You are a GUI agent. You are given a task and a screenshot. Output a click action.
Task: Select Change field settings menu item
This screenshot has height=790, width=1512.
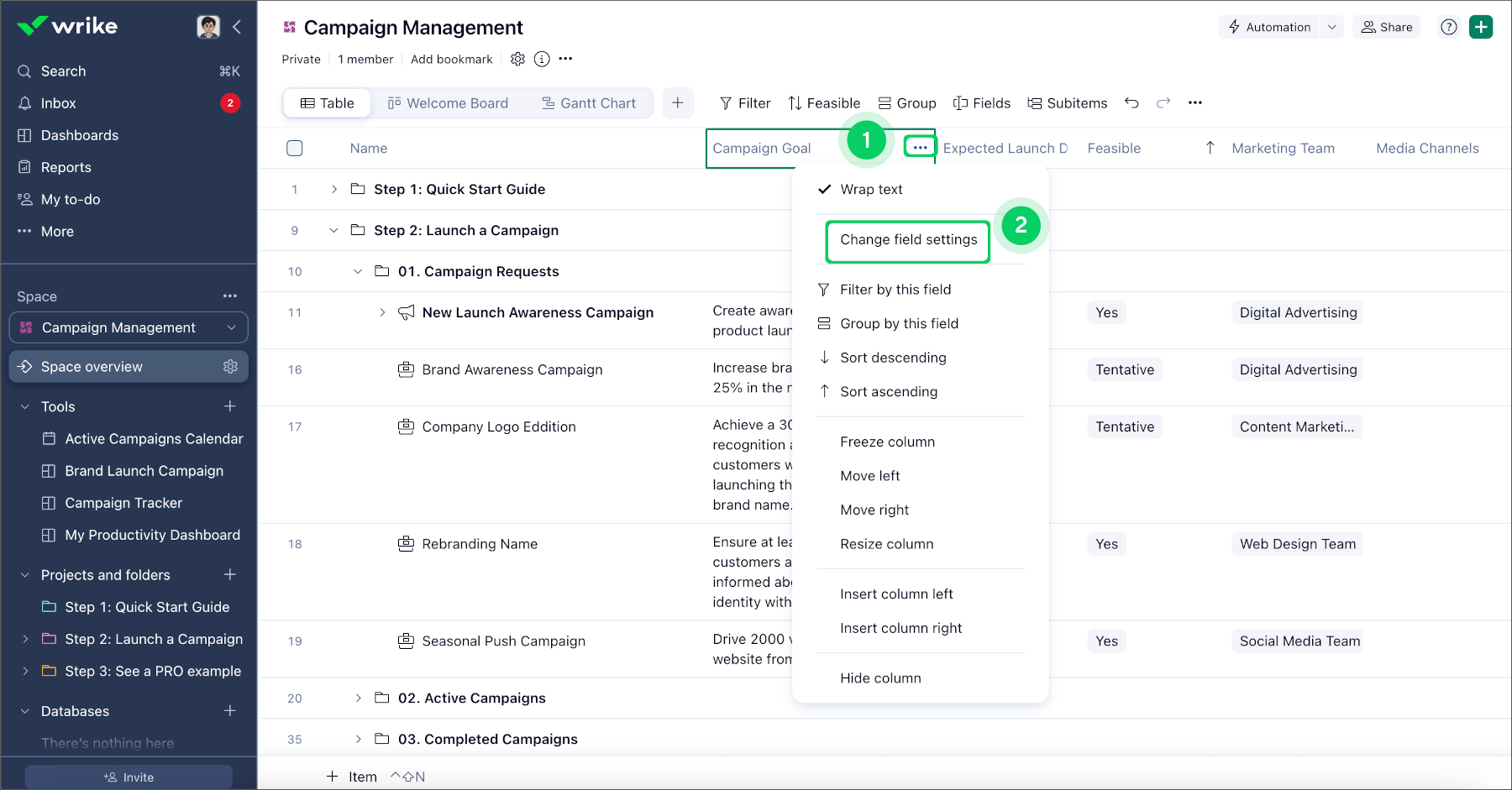click(908, 240)
